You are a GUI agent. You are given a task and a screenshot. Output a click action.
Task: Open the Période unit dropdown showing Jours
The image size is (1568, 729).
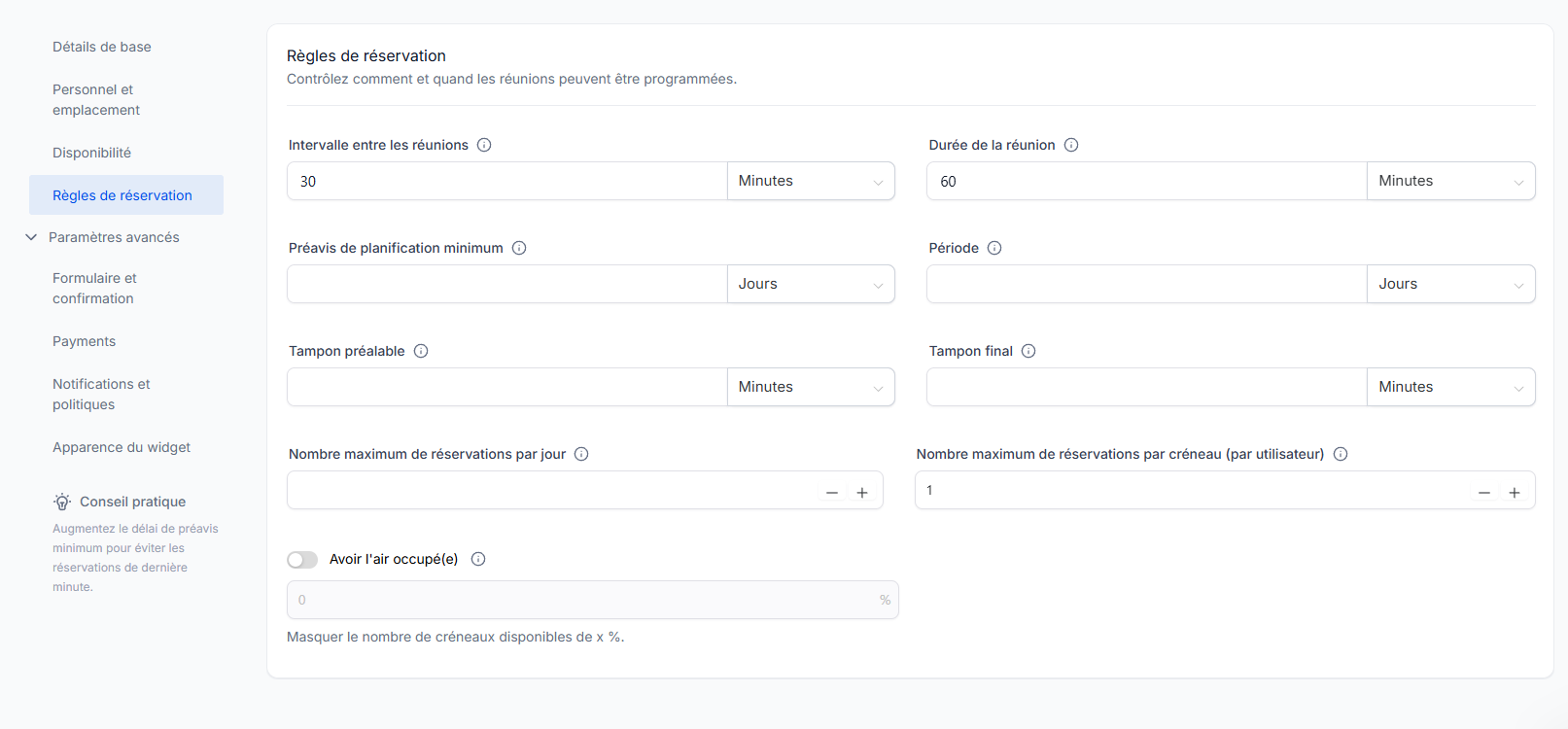tap(1450, 285)
